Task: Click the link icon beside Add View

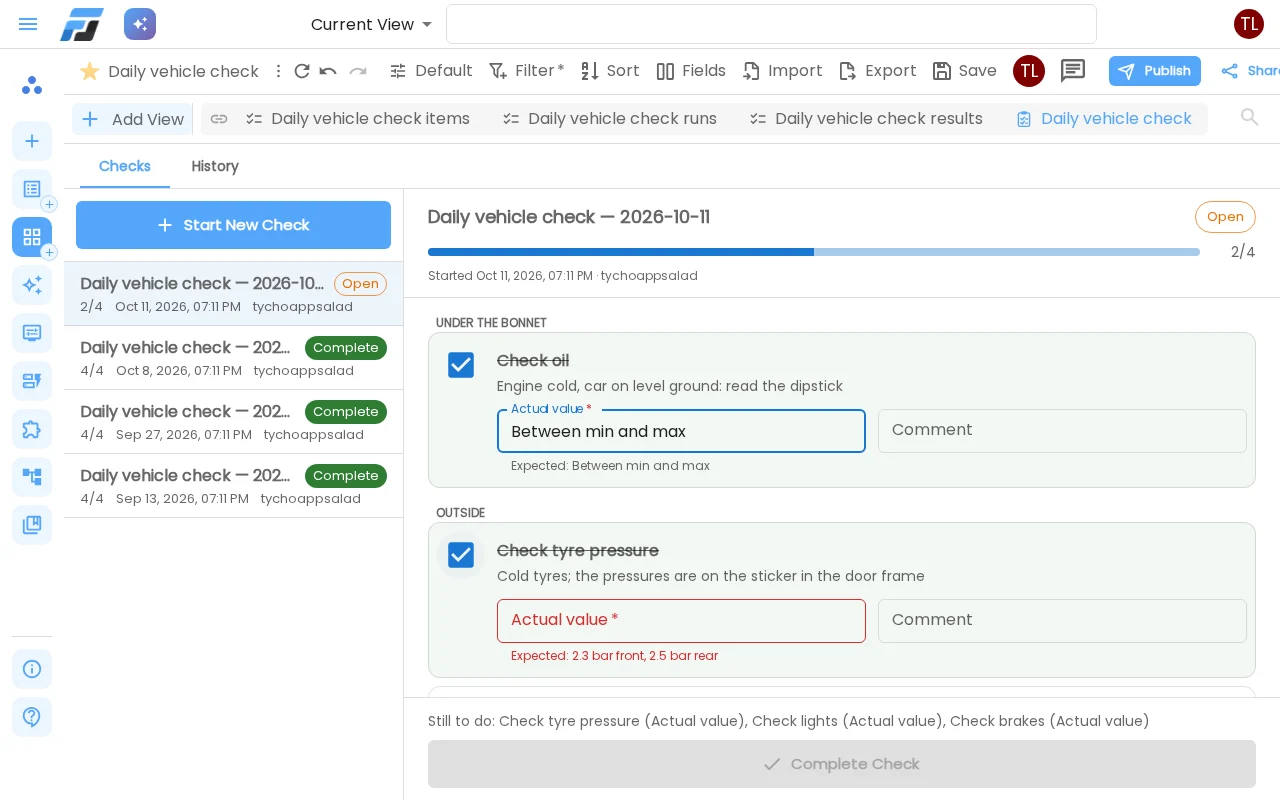Action: (219, 119)
